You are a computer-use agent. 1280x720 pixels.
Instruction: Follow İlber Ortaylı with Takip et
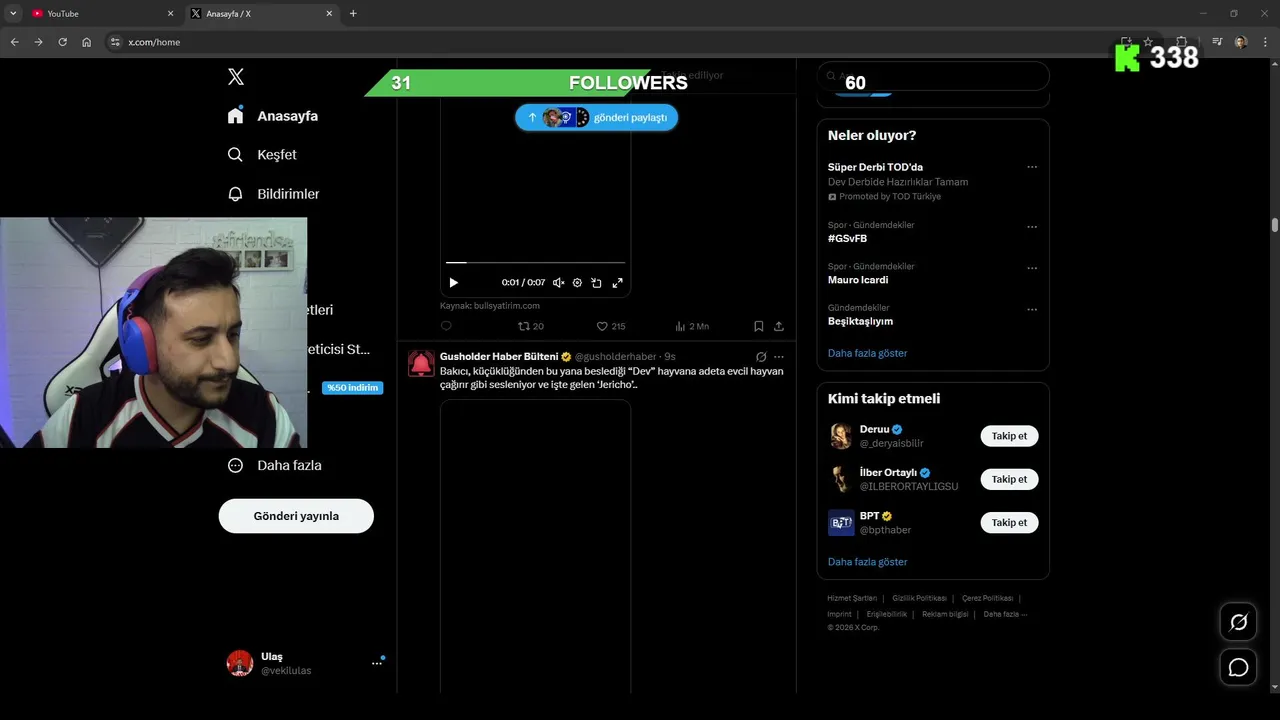1009,479
